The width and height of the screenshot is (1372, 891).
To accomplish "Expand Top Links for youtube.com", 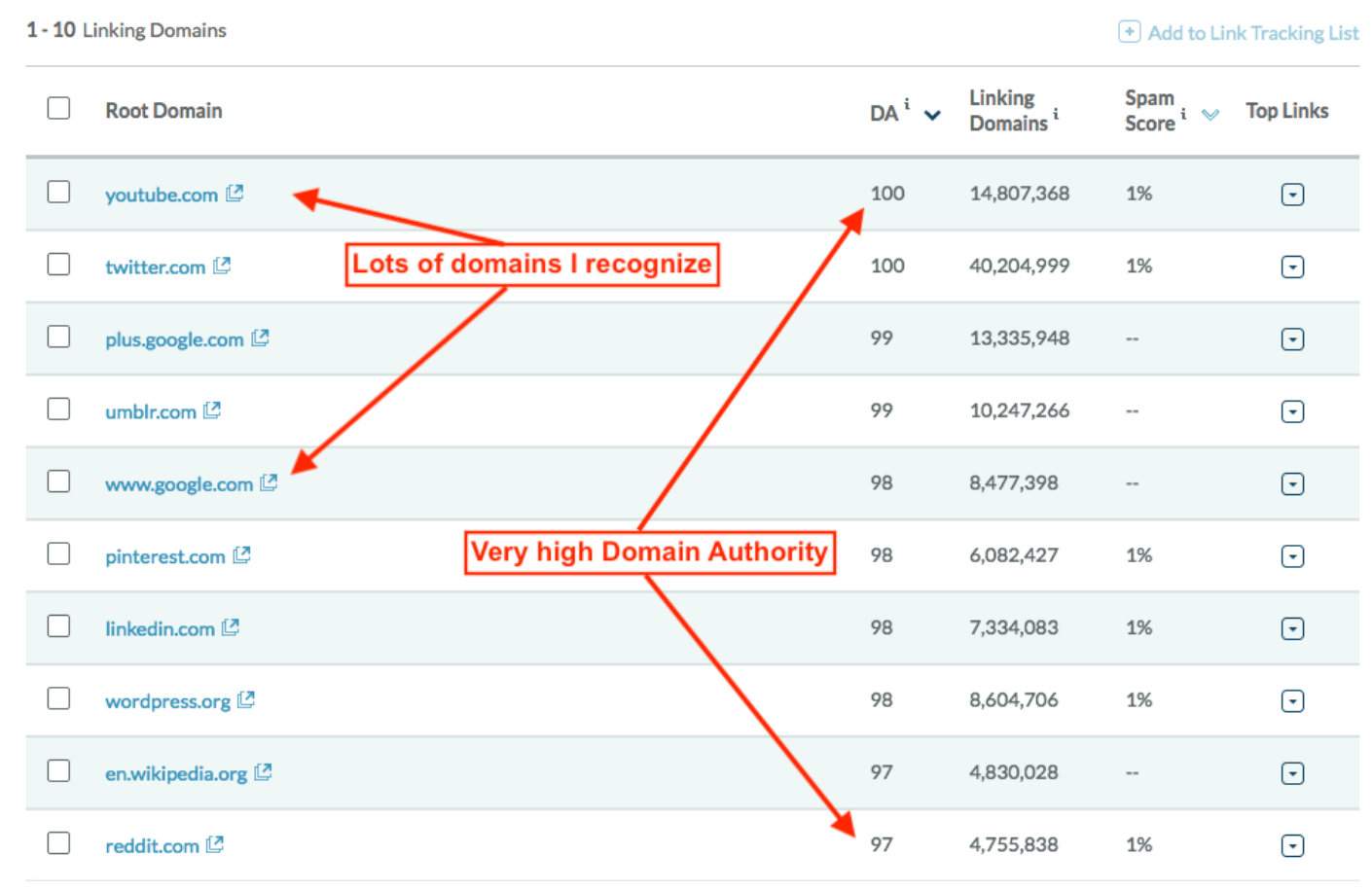I will (1292, 195).
